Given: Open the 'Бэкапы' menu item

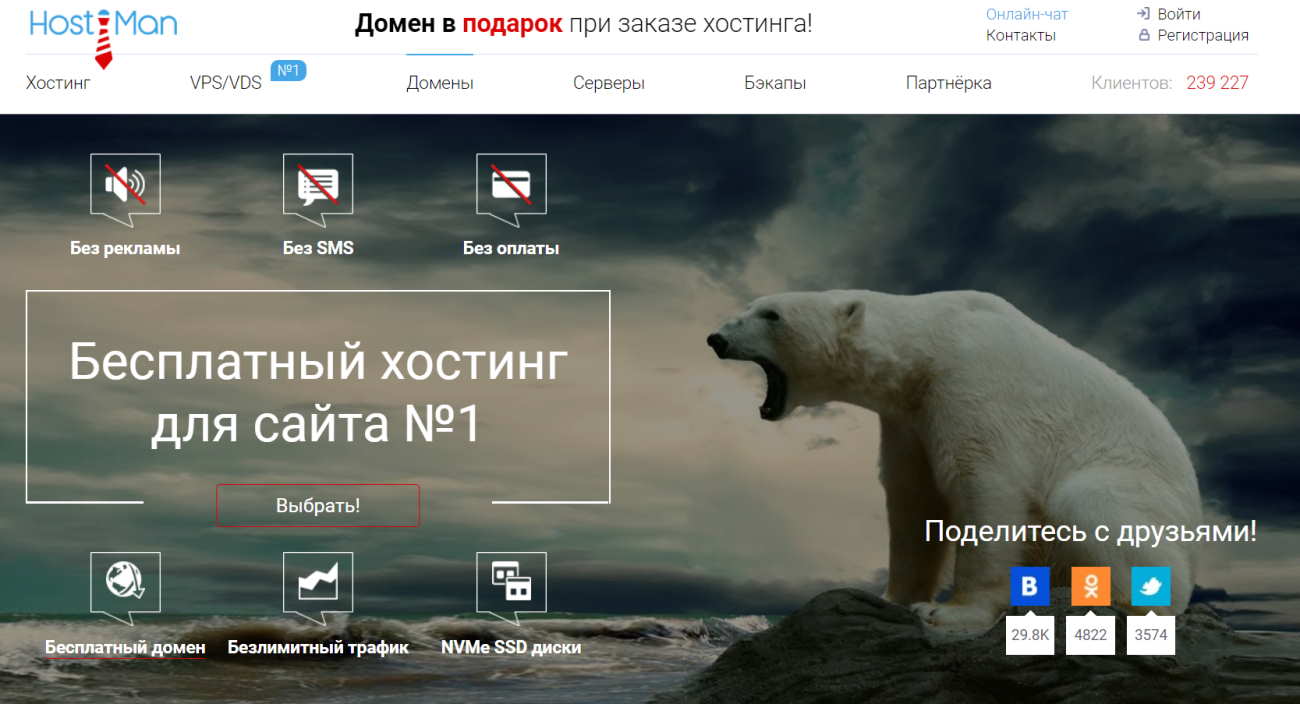Looking at the screenshot, I should [x=775, y=83].
